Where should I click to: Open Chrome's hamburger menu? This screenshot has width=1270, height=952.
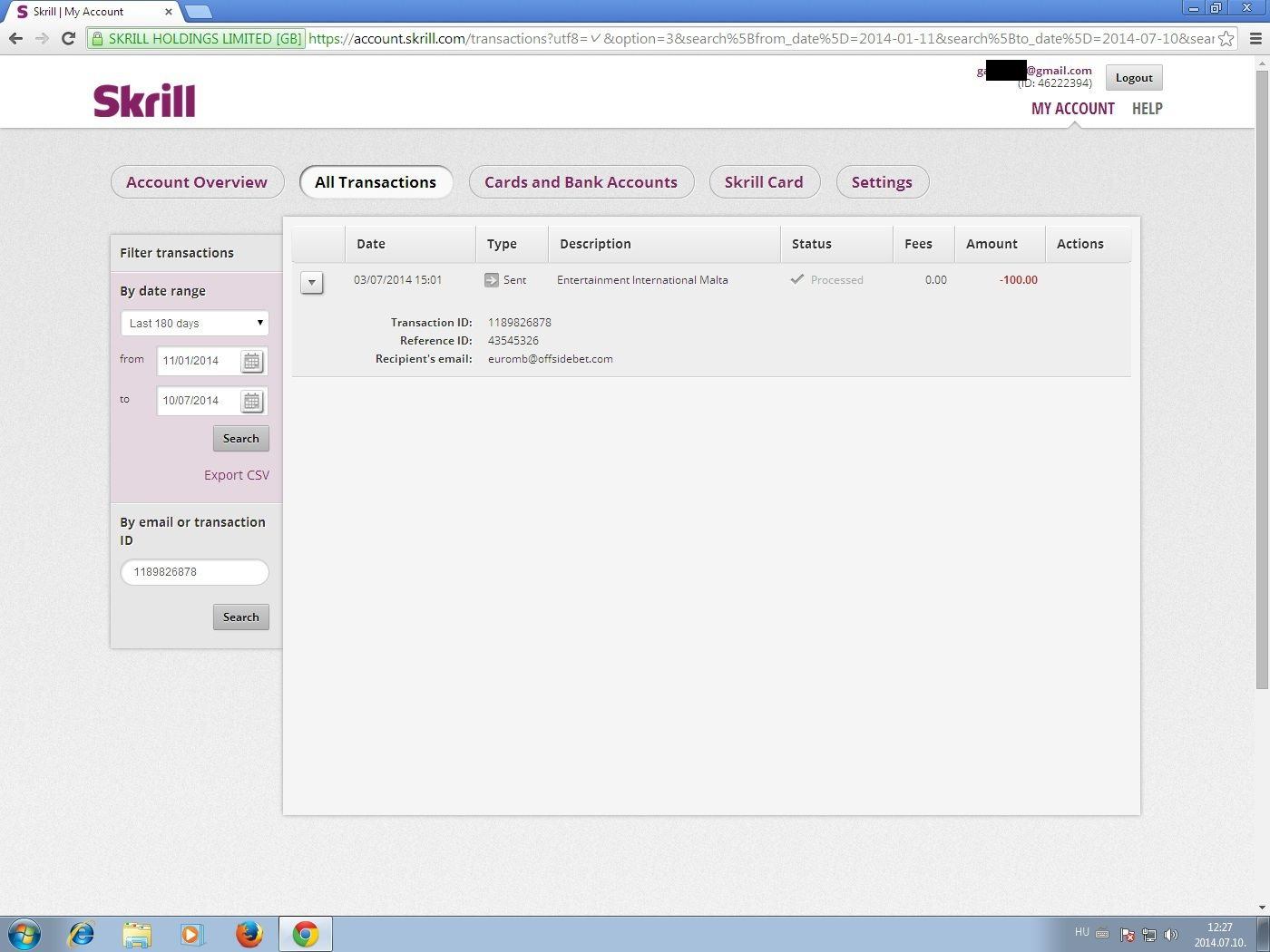[1255, 38]
